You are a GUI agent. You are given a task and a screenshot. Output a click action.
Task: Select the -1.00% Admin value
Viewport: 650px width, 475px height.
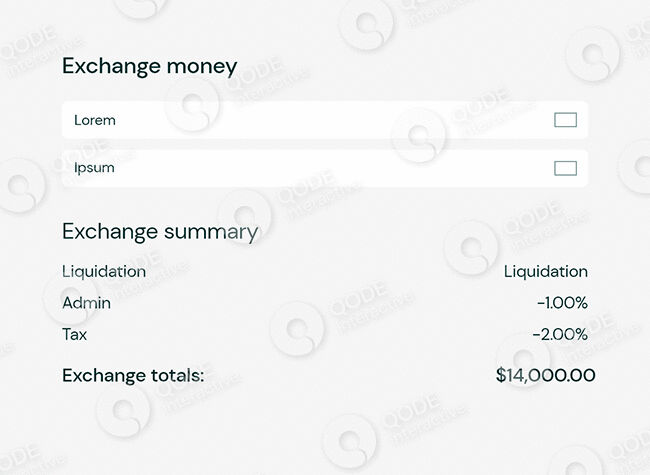(x=561, y=303)
